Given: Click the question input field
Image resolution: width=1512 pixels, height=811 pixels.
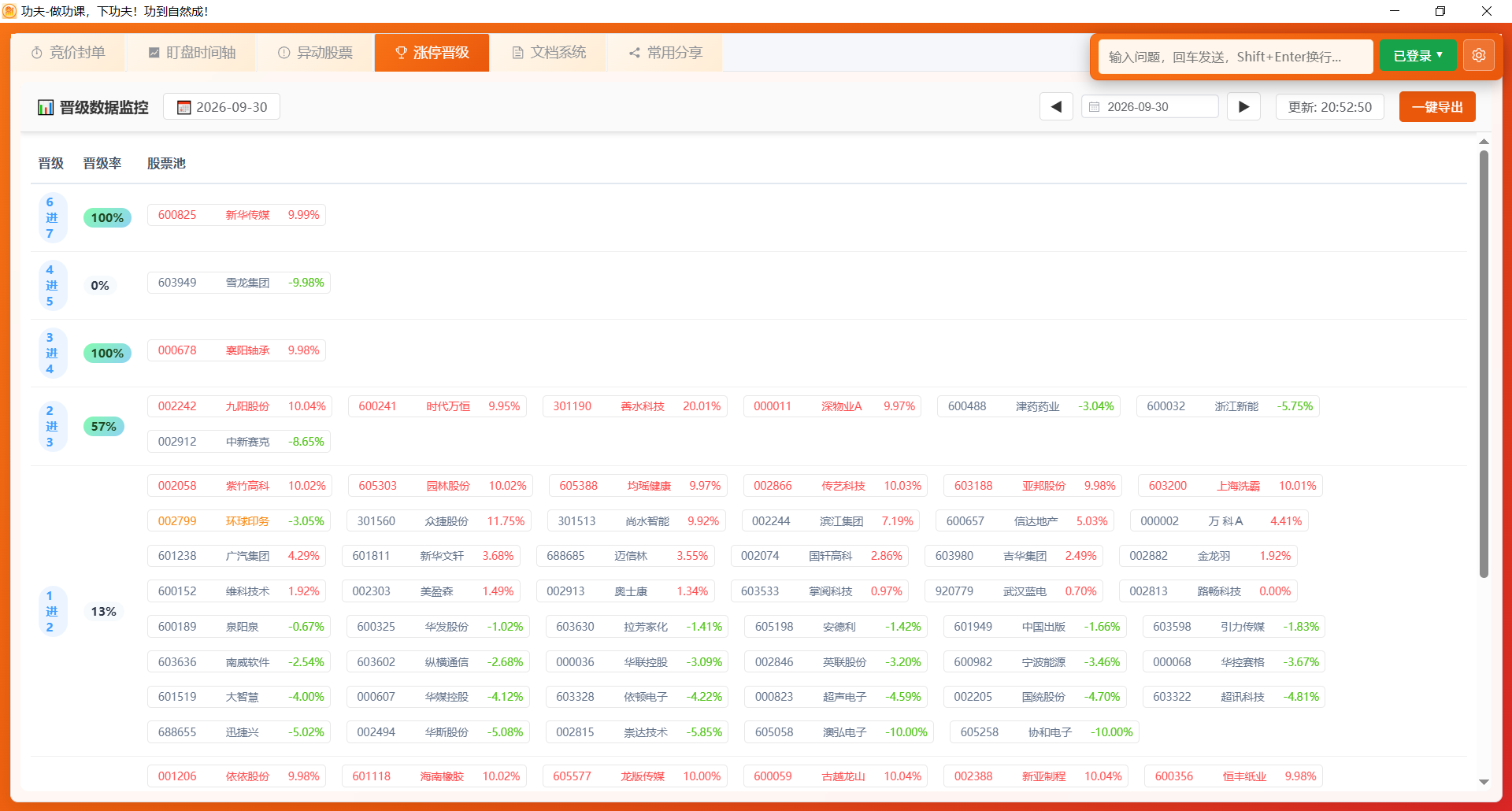Looking at the screenshot, I should point(1236,57).
